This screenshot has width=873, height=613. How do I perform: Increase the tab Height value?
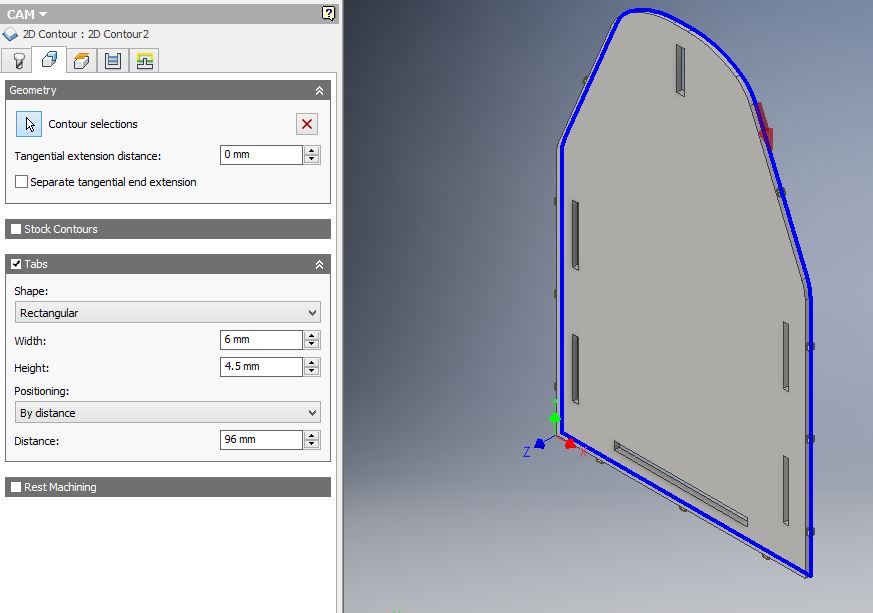[x=312, y=362]
